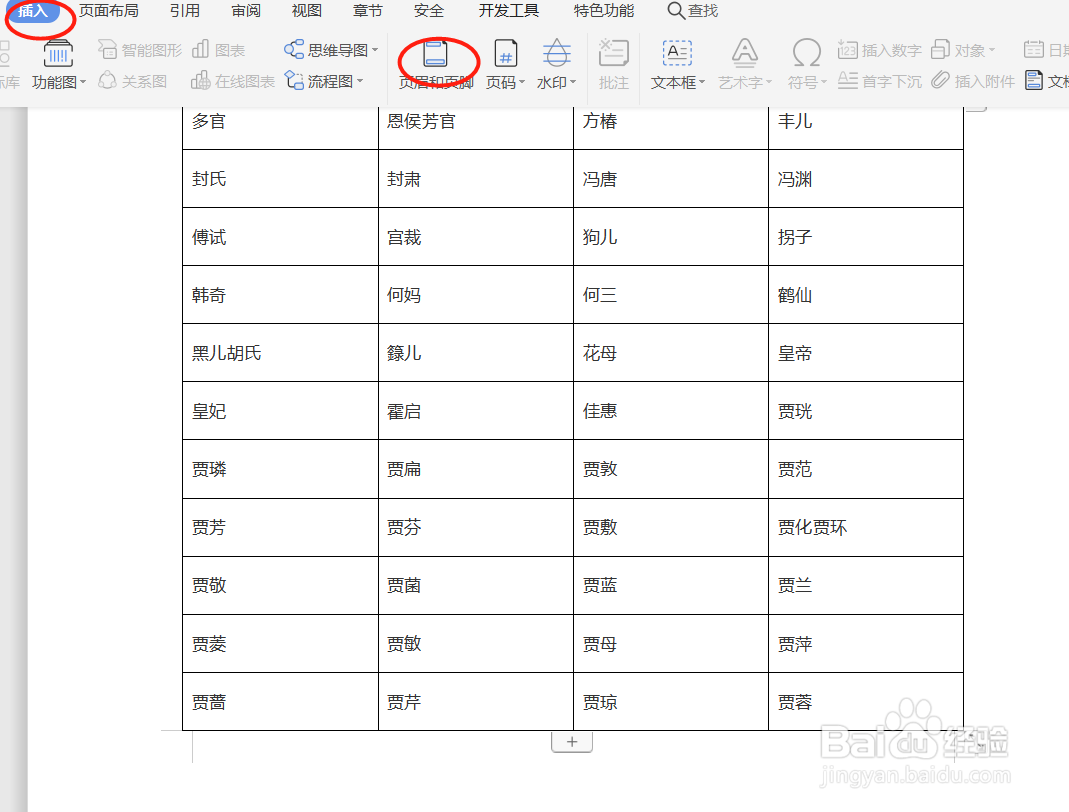Switch to the 页面布局 ribbon tab

pos(110,12)
